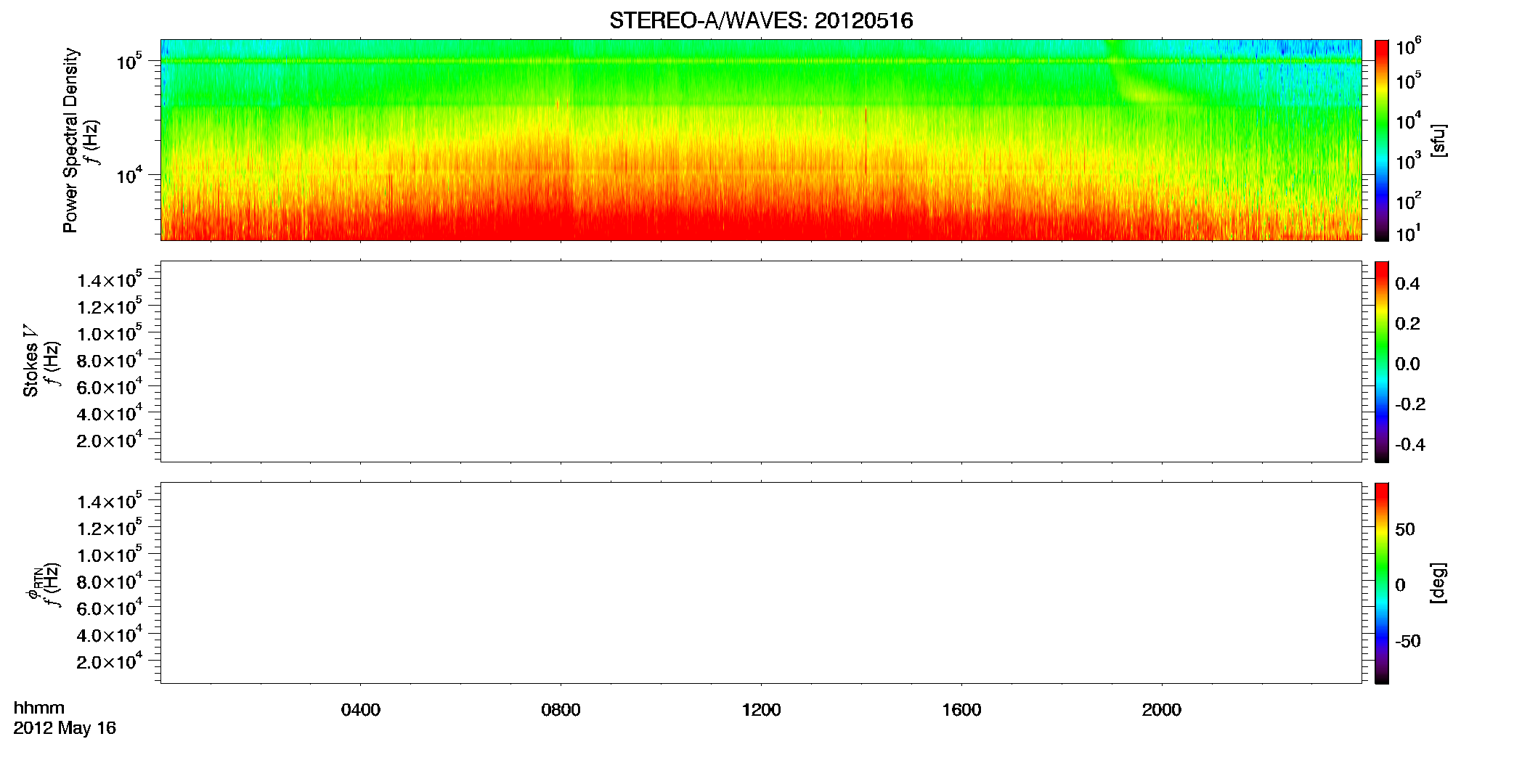The image size is (1522, 784).
Task: Click the Power Spectral Density axis label
Action: tap(70, 140)
